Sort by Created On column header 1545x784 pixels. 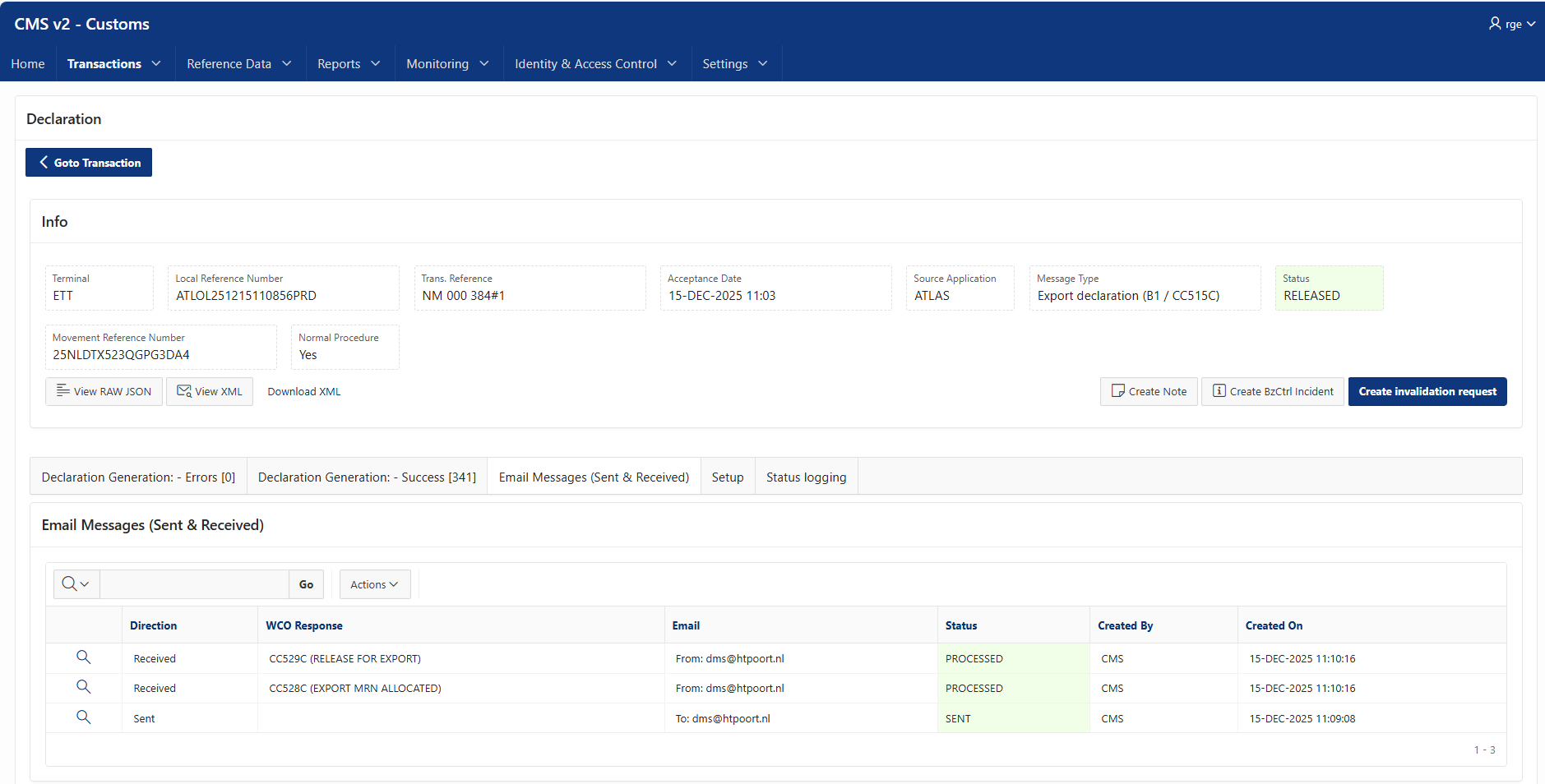pyautogui.click(x=1274, y=625)
